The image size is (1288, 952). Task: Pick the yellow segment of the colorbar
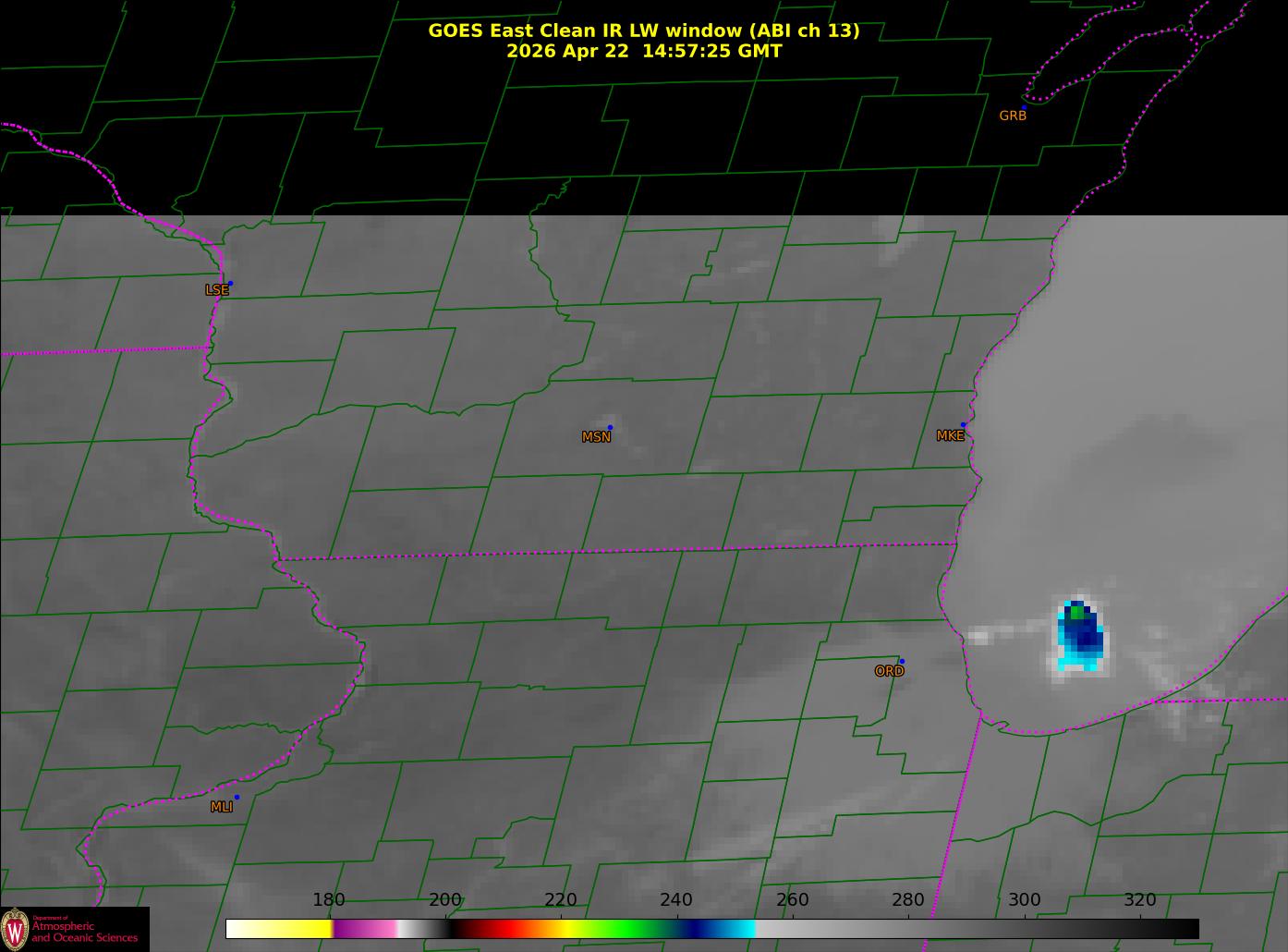coord(296,928)
